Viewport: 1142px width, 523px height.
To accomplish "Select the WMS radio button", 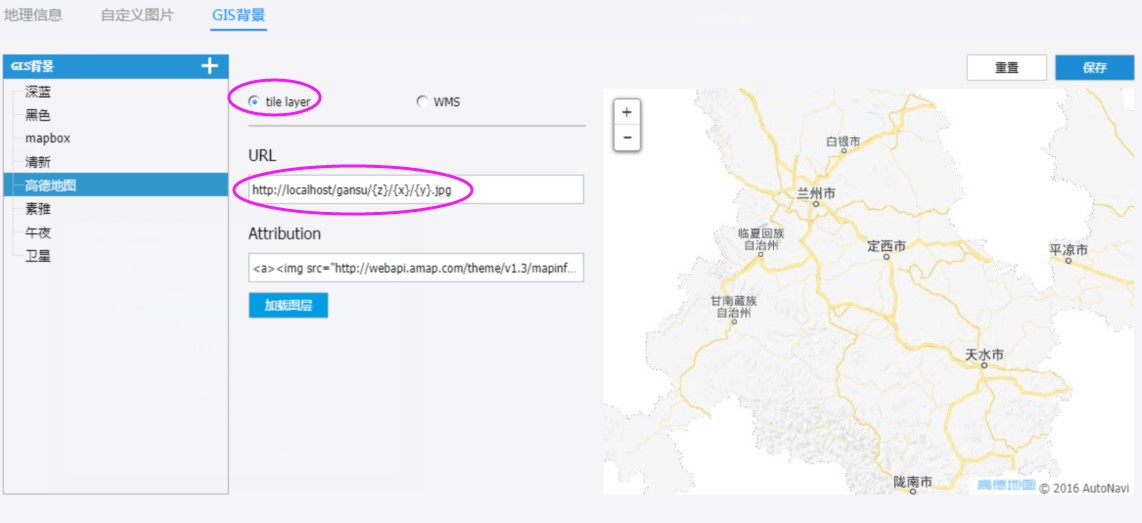I will (x=422, y=102).
